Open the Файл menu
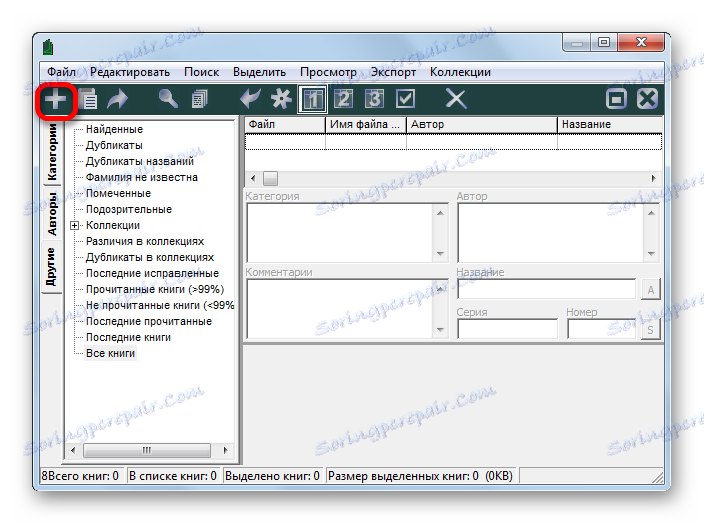704x524 pixels. (x=61, y=72)
